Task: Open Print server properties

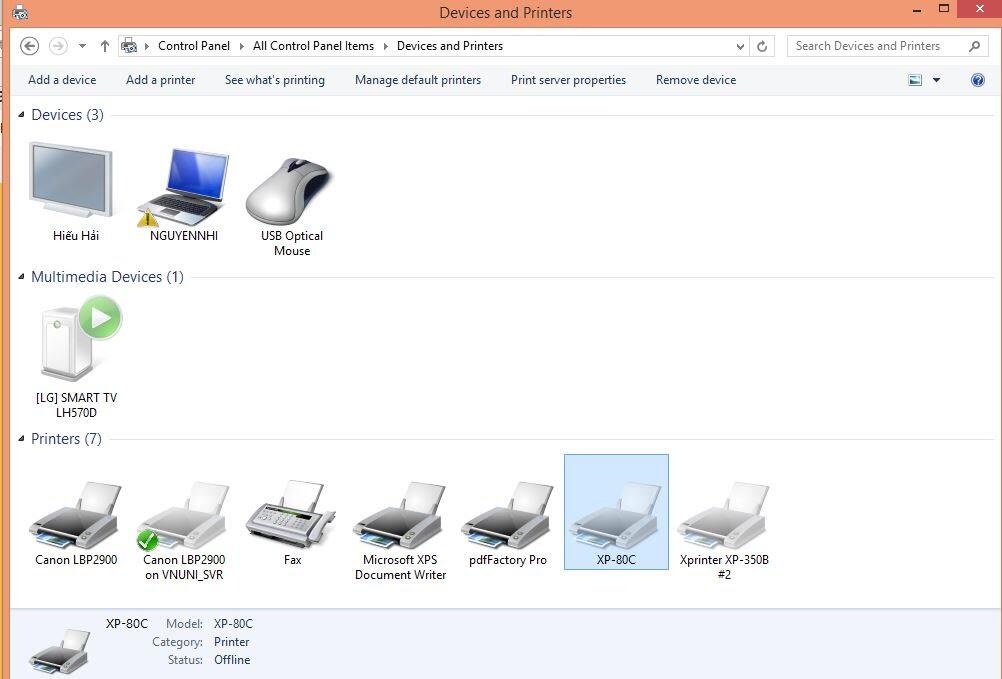Action: (x=568, y=80)
